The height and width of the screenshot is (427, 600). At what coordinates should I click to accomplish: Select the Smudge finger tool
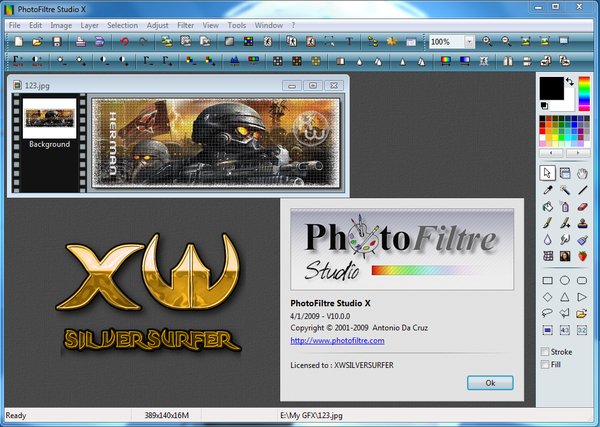pos(565,240)
